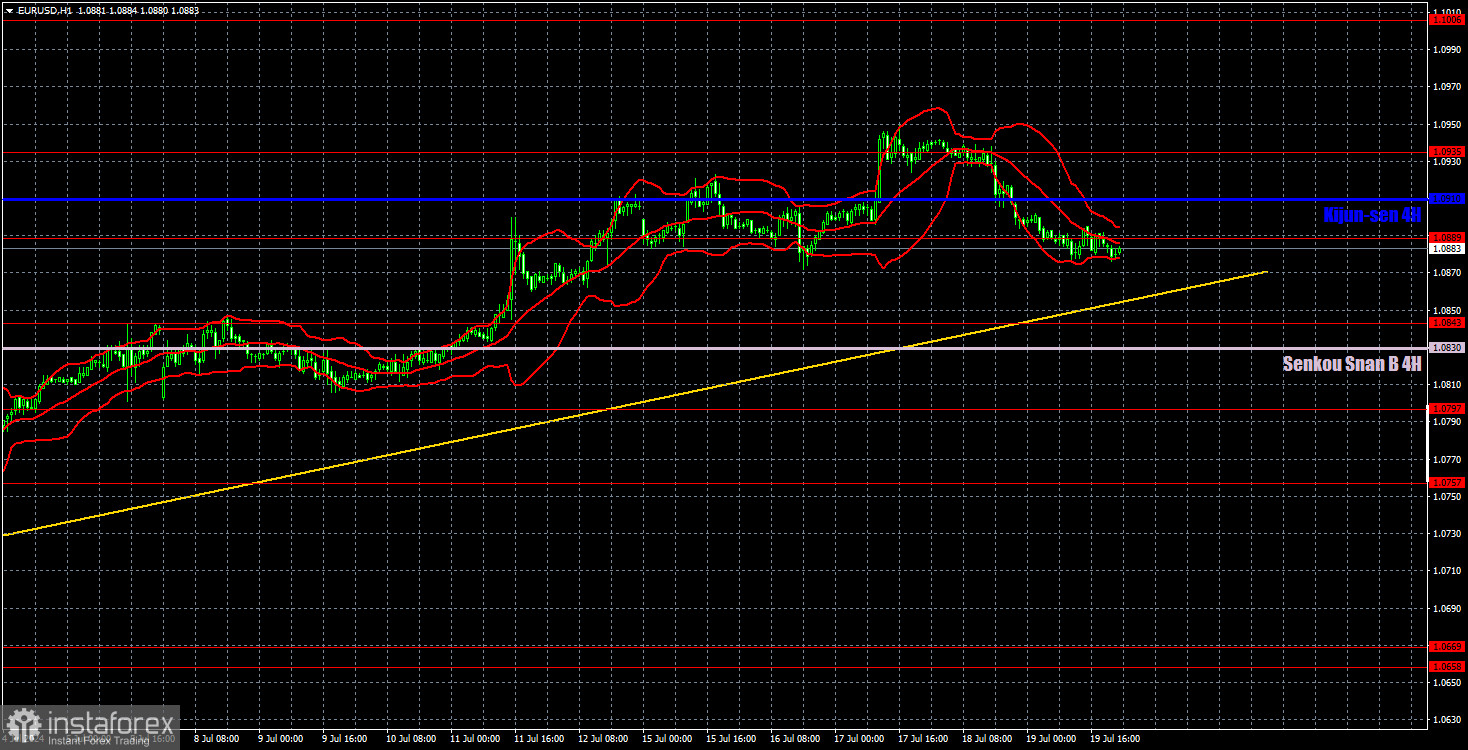Click the 16 Jul 08:00 time label
This screenshot has width=1468, height=750.
pos(795,740)
